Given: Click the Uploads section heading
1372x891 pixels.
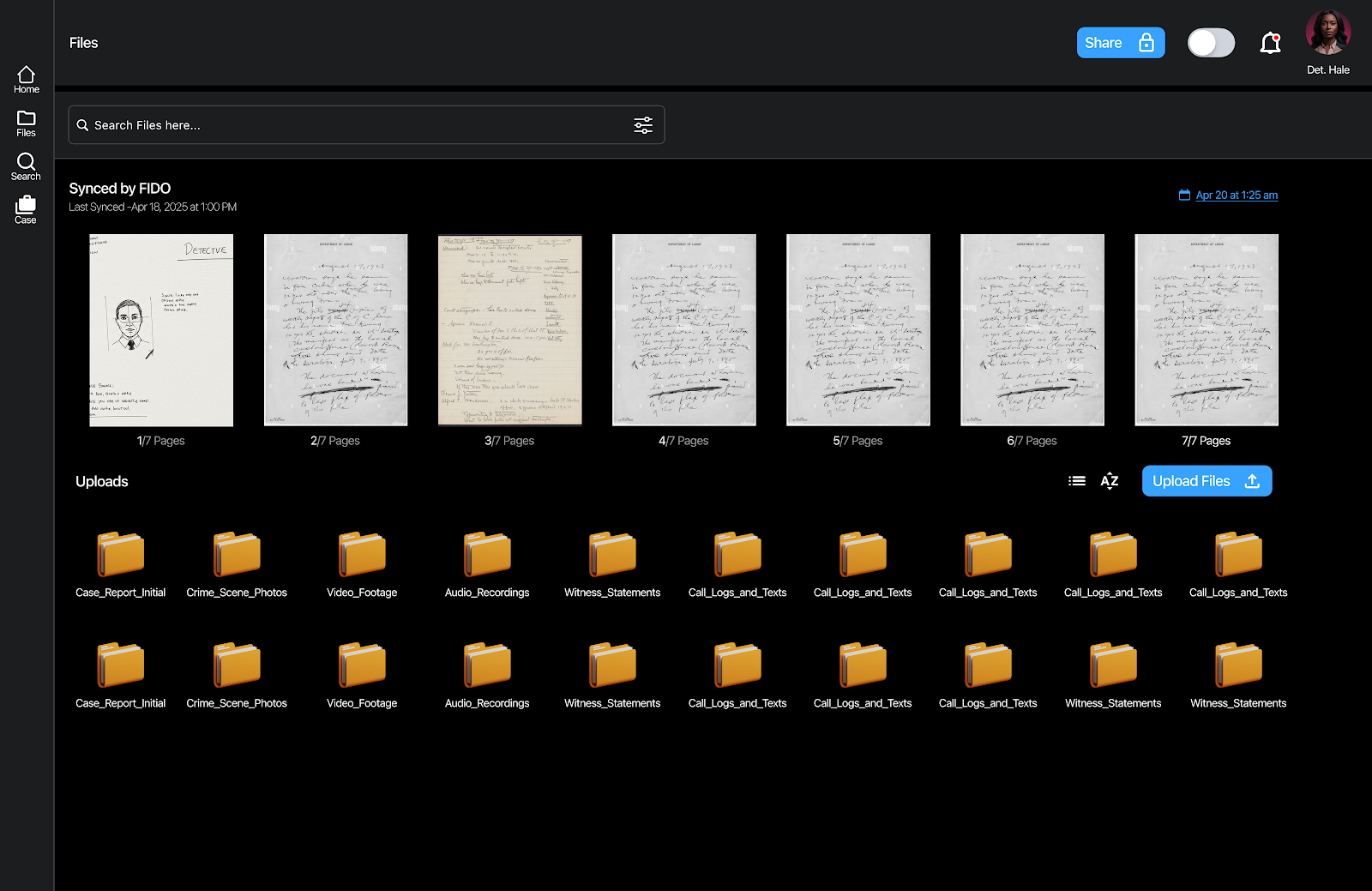Looking at the screenshot, I should click(x=102, y=481).
